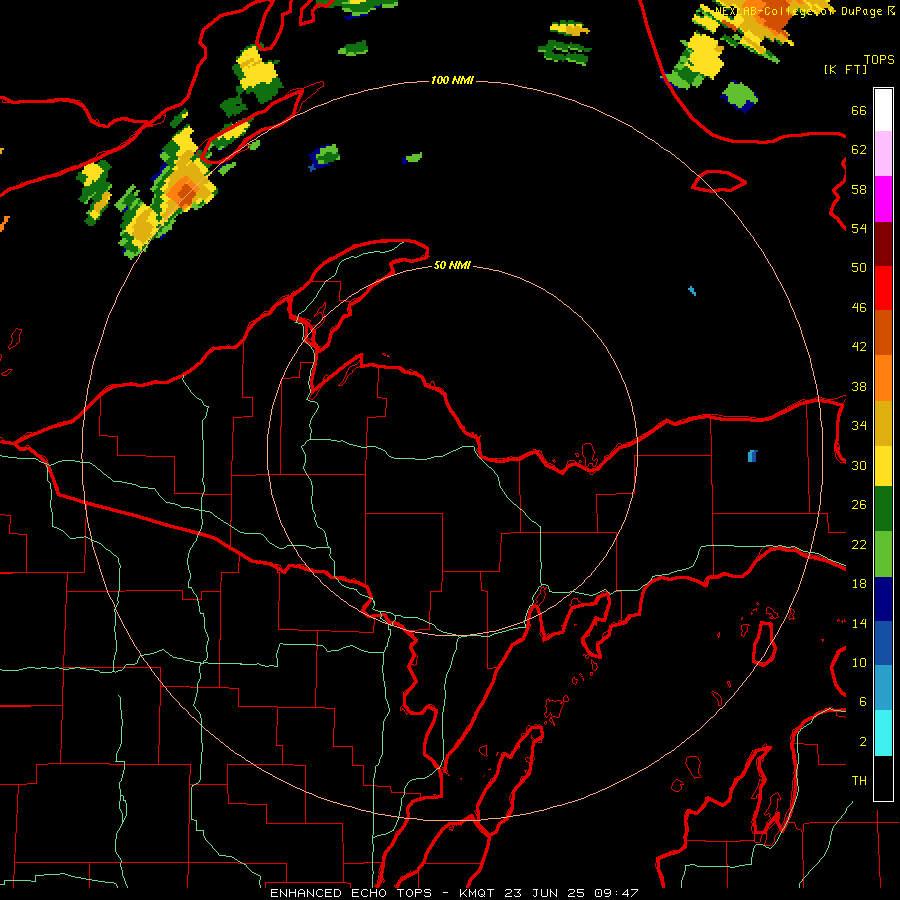Click the "6" legend value
The image size is (900, 900).
pos(862,702)
